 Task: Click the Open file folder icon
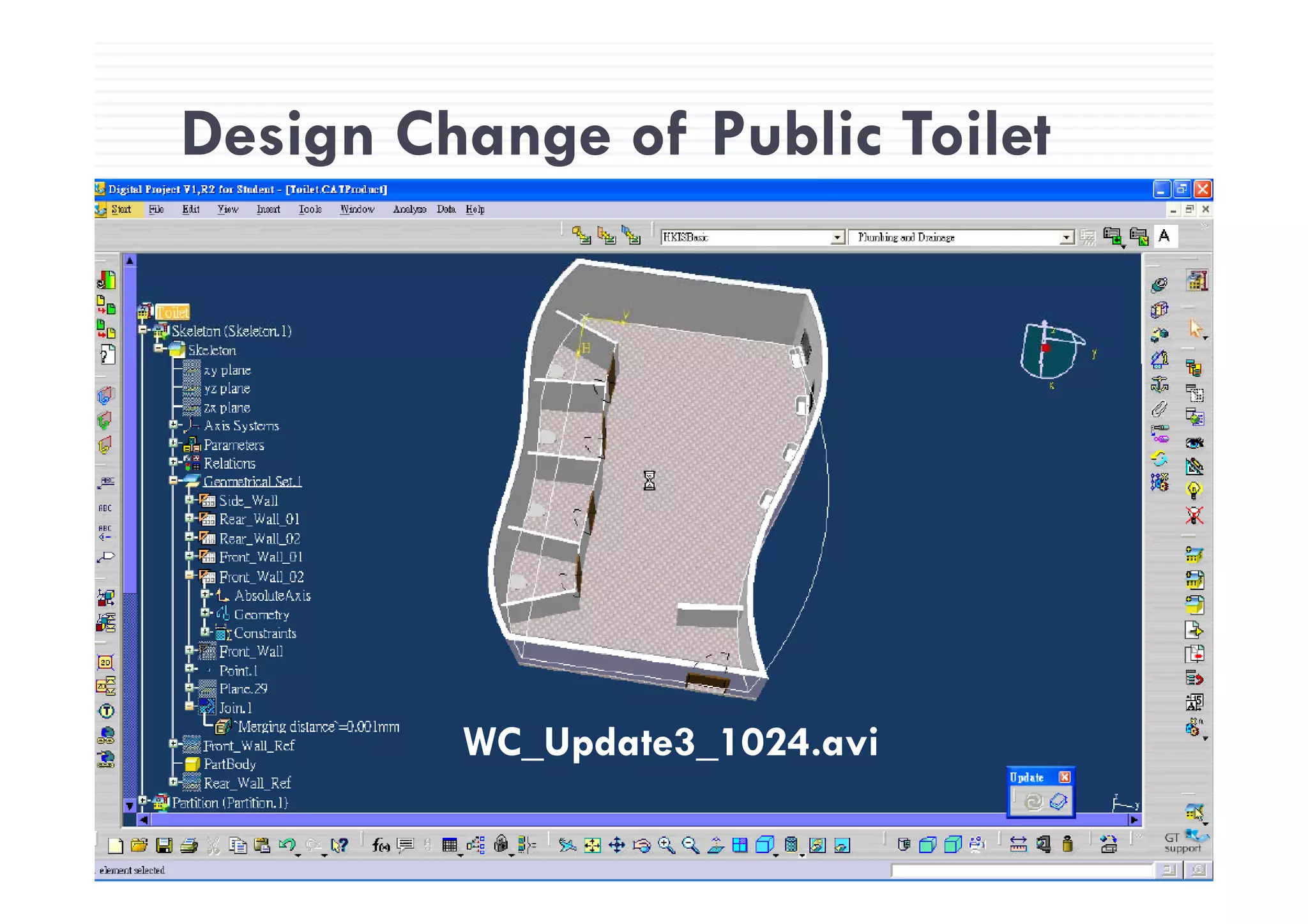(x=139, y=845)
